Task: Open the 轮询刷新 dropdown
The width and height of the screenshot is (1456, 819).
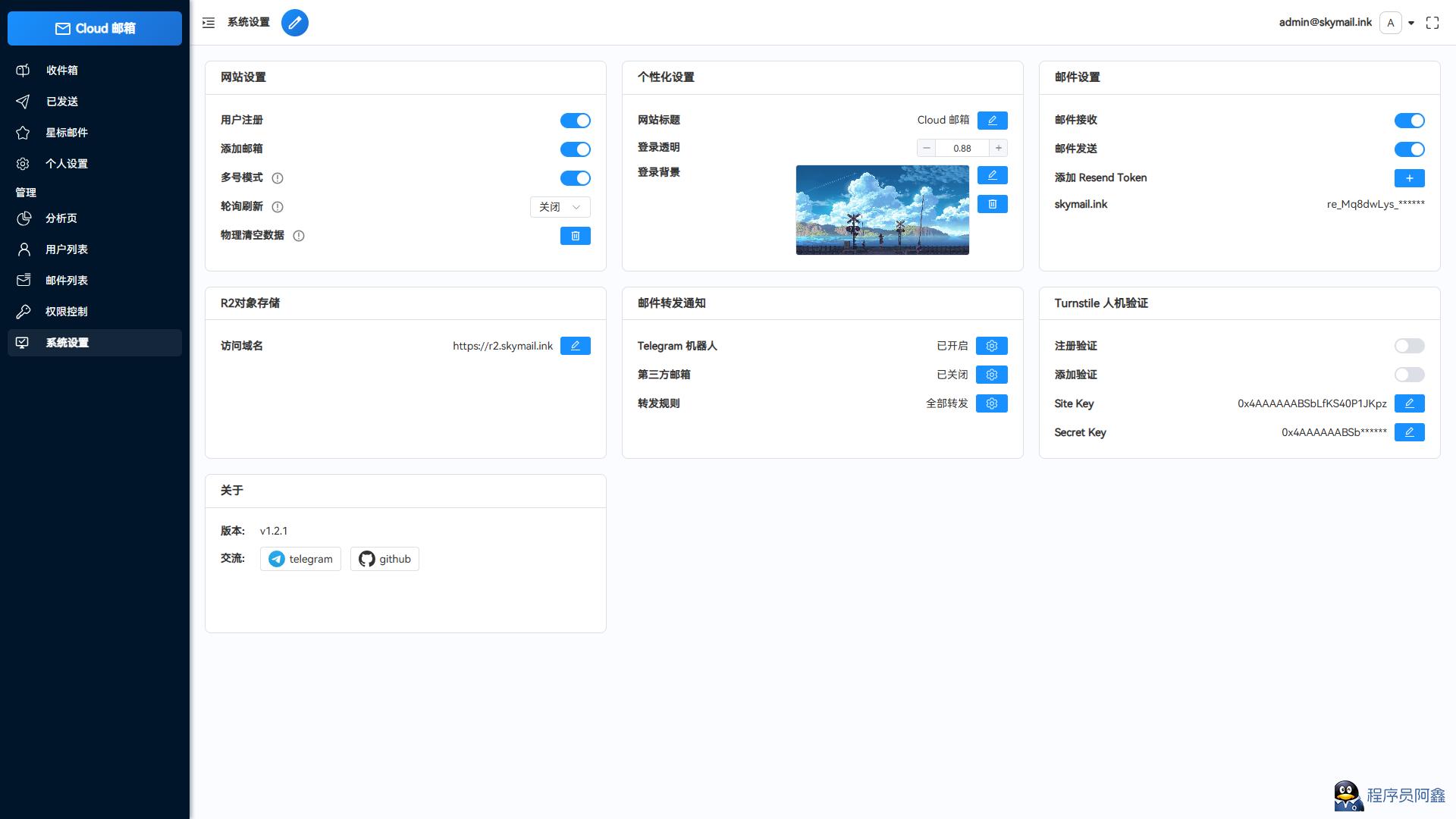Action: (x=560, y=207)
